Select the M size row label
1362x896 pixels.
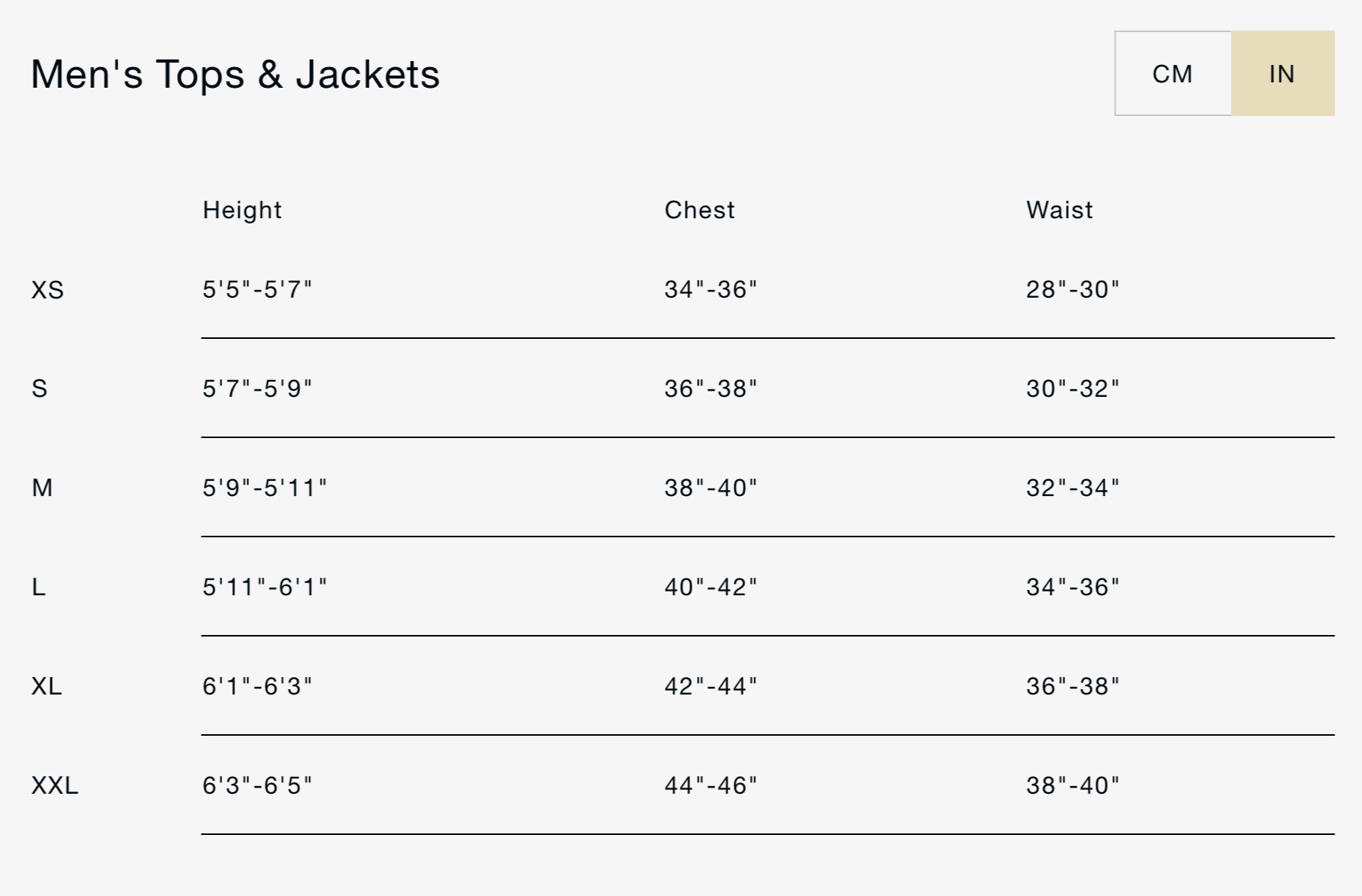tap(42, 488)
